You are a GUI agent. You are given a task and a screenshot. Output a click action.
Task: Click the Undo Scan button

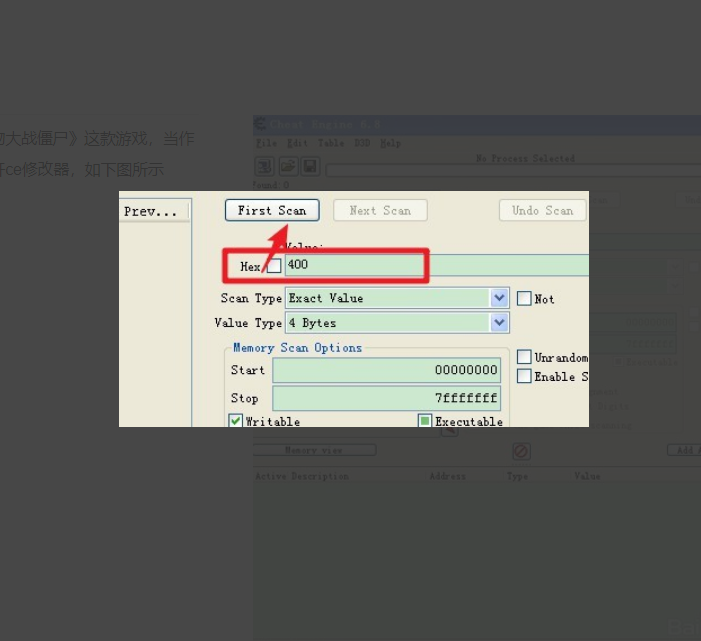click(x=542, y=210)
